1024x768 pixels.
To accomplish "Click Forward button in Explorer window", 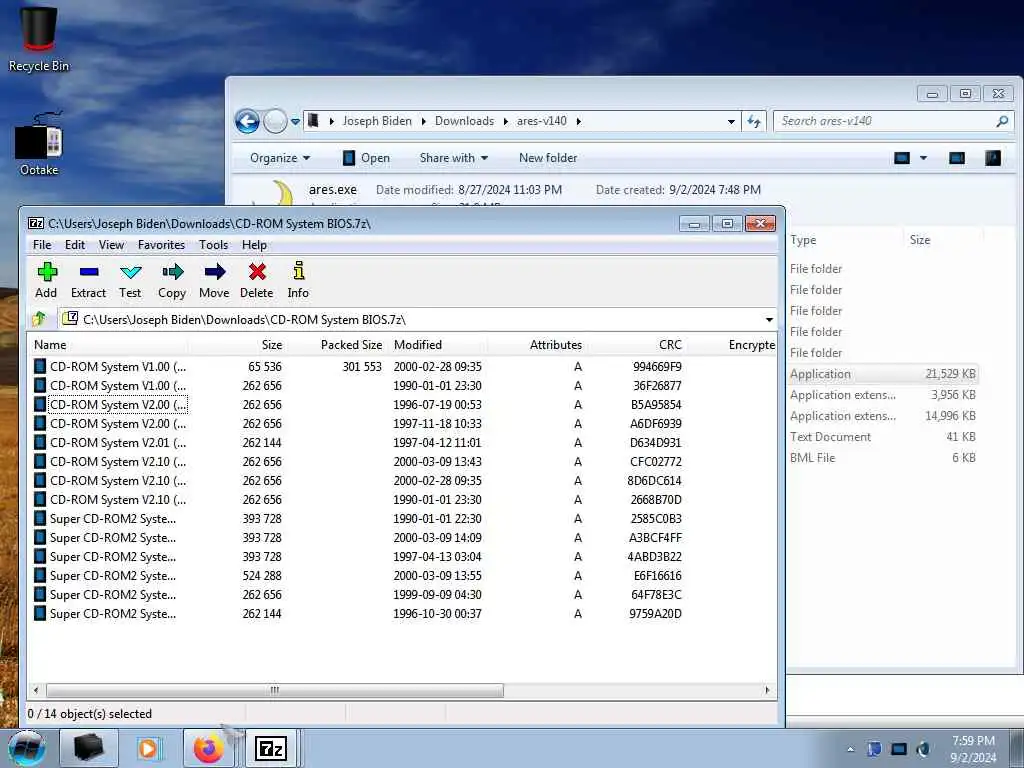I will [x=275, y=121].
